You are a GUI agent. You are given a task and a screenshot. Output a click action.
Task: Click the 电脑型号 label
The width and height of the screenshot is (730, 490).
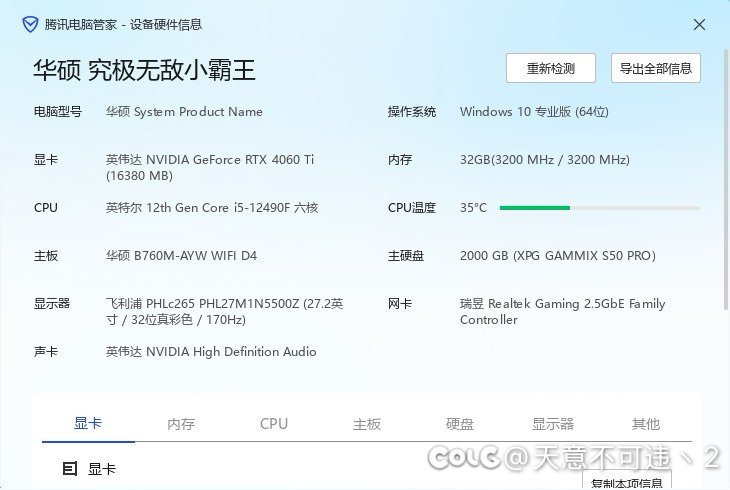[x=58, y=112]
